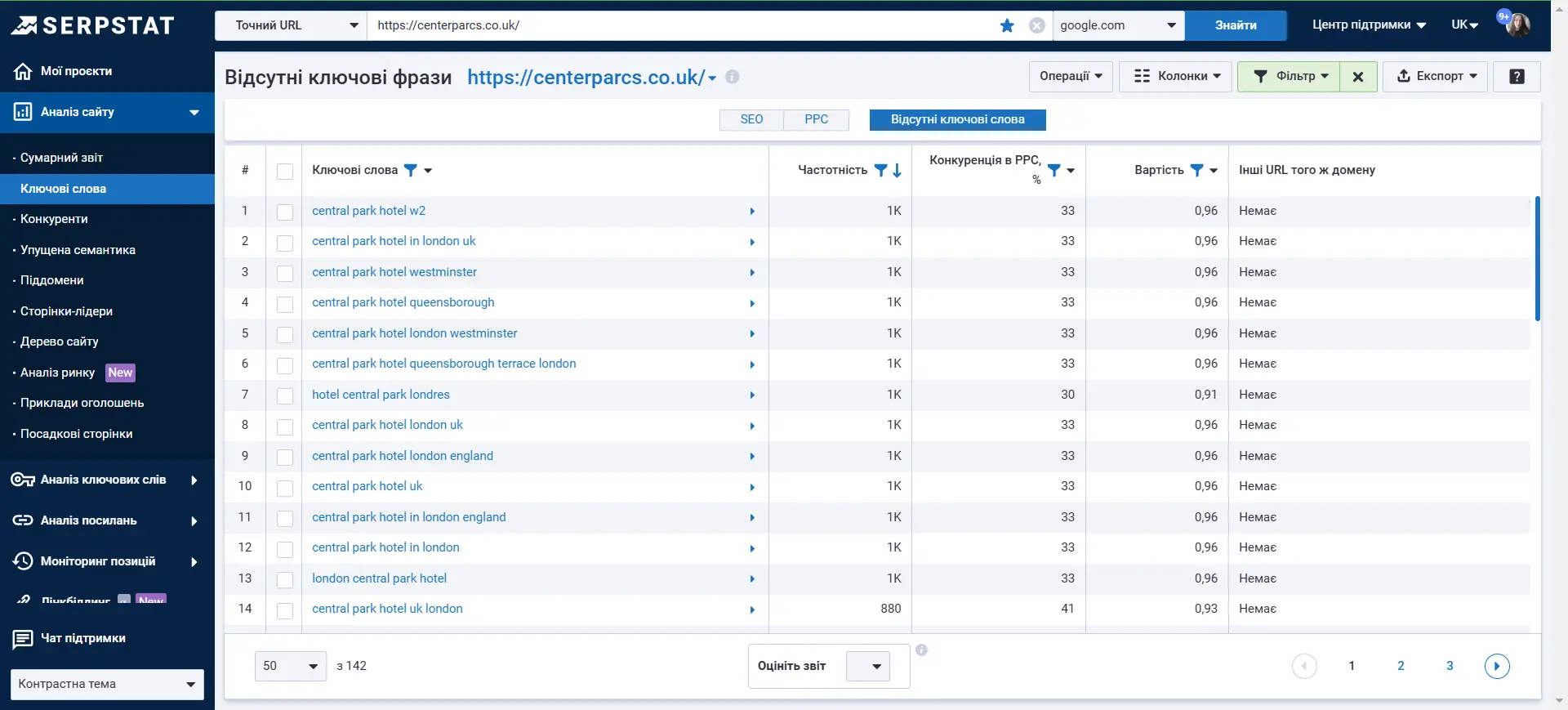This screenshot has width=1568, height=710.
Task: Sort by Частотність descending arrow
Action: (897, 170)
